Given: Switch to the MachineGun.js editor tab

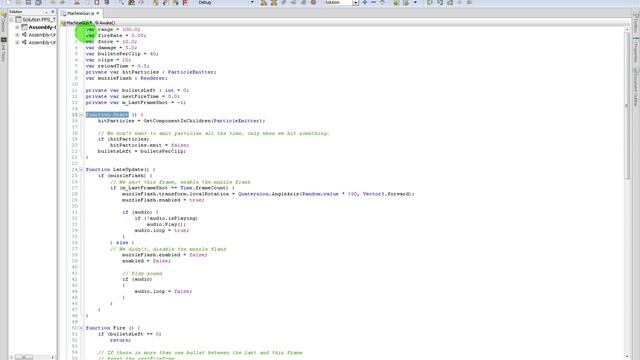Looking at the screenshot, I should point(80,13).
